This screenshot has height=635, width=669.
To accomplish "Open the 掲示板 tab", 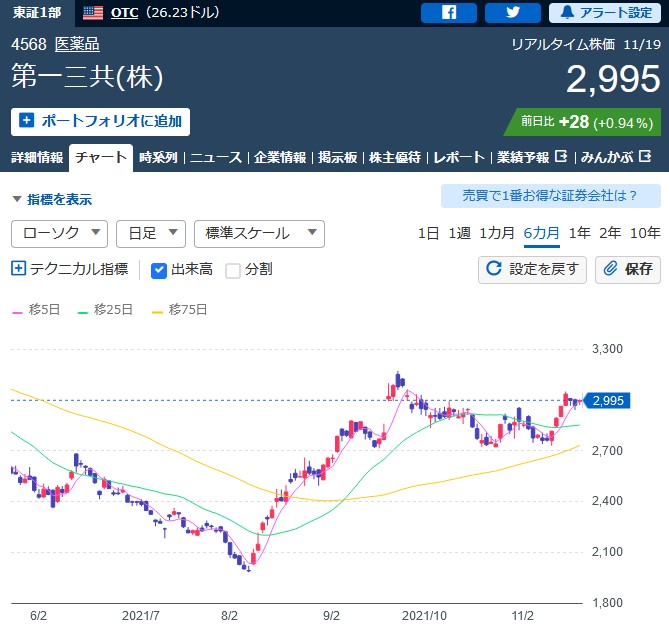I will [337, 157].
